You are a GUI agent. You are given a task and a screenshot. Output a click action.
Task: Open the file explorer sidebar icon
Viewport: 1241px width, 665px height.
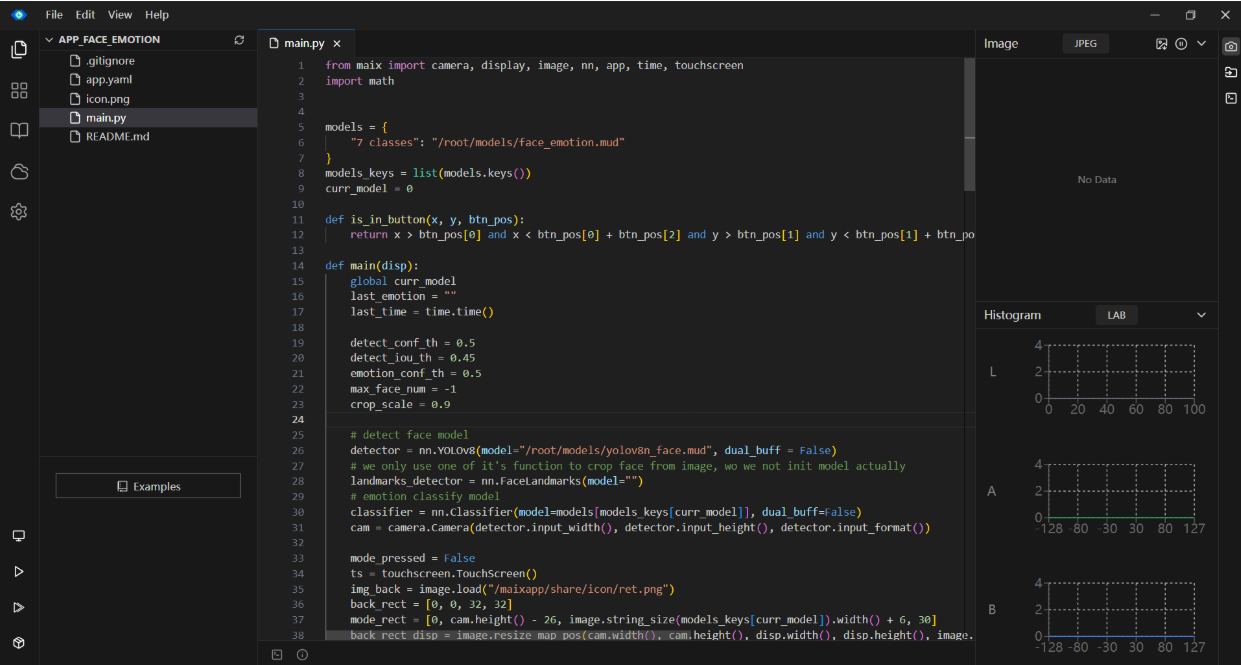pyautogui.click(x=19, y=50)
